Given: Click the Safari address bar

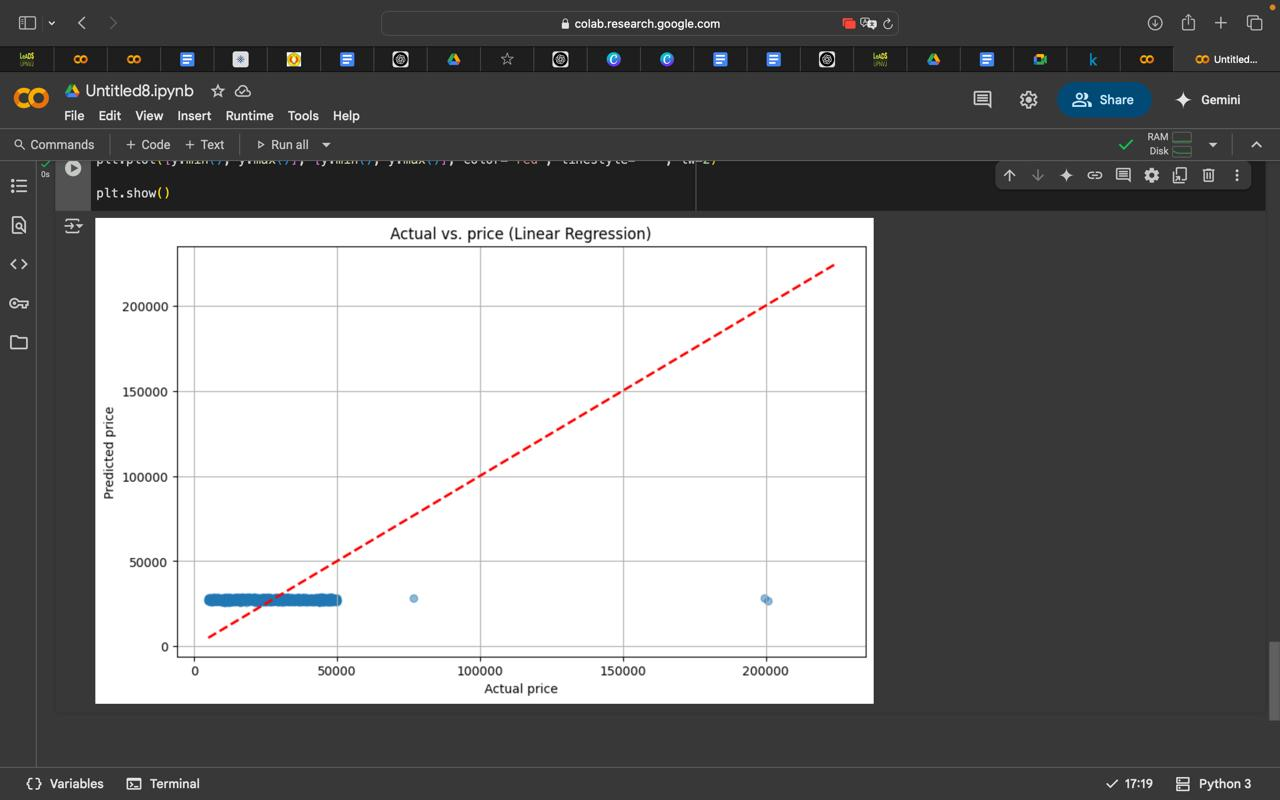Looking at the screenshot, I should pyautogui.click(x=640, y=23).
